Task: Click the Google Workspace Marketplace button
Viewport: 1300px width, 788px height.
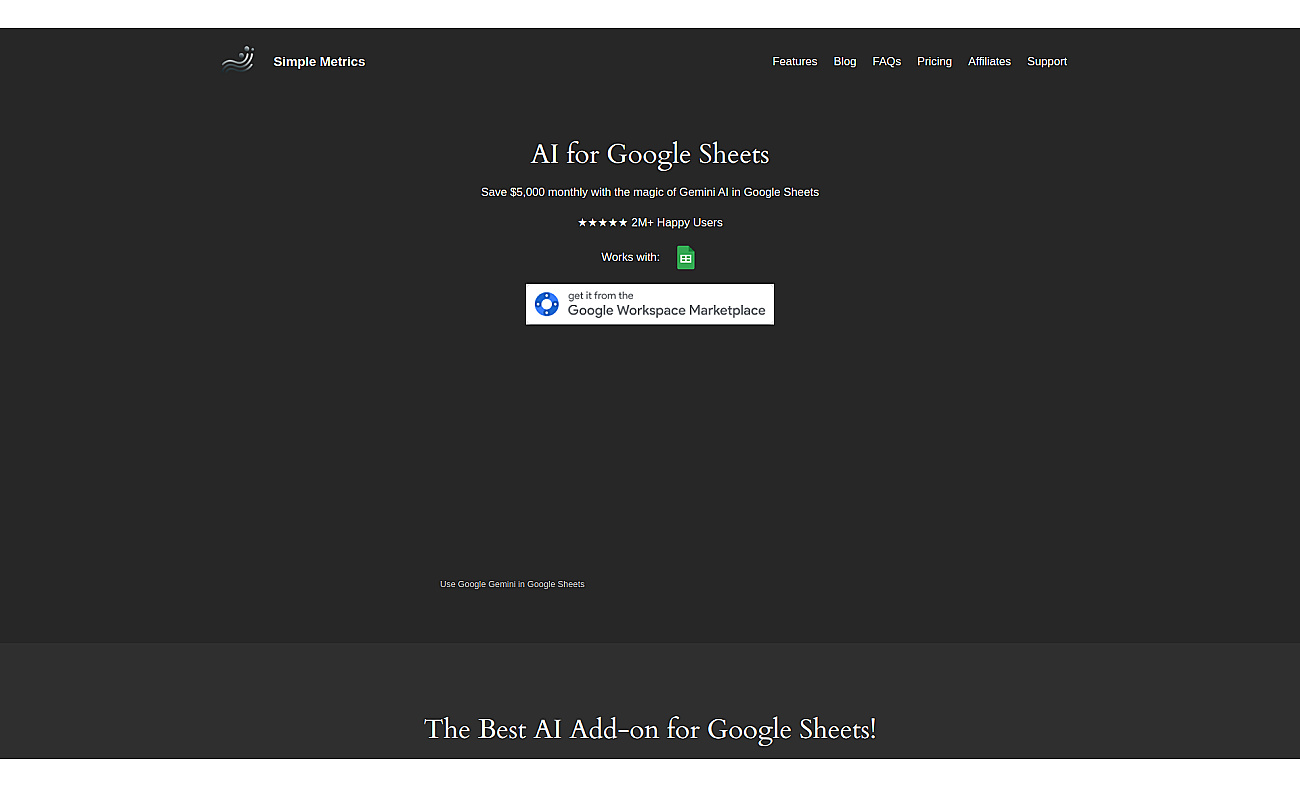Action: [x=650, y=304]
